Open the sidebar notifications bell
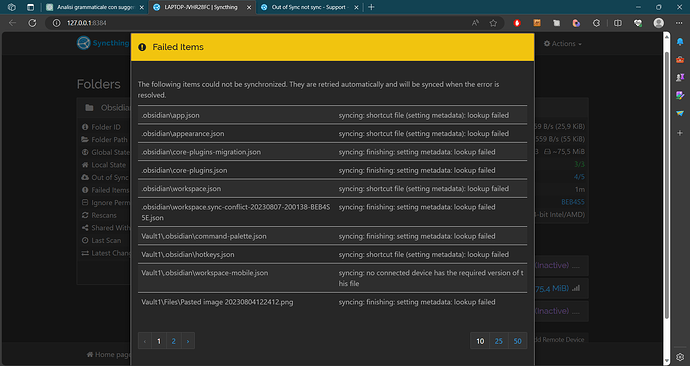Image resolution: width=690 pixels, height=366 pixels. click(x=680, y=42)
